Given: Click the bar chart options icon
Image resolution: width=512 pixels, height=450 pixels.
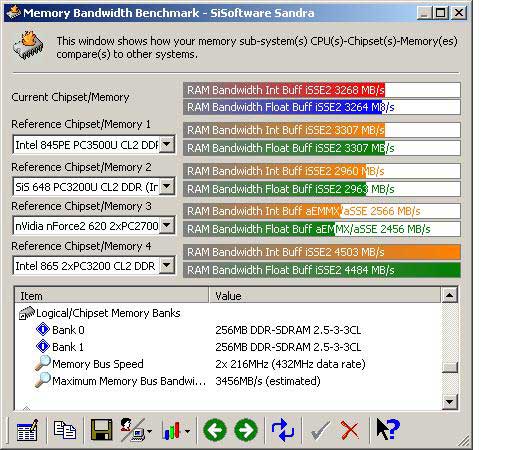Looking at the screenshot, I should coord(171,431).
